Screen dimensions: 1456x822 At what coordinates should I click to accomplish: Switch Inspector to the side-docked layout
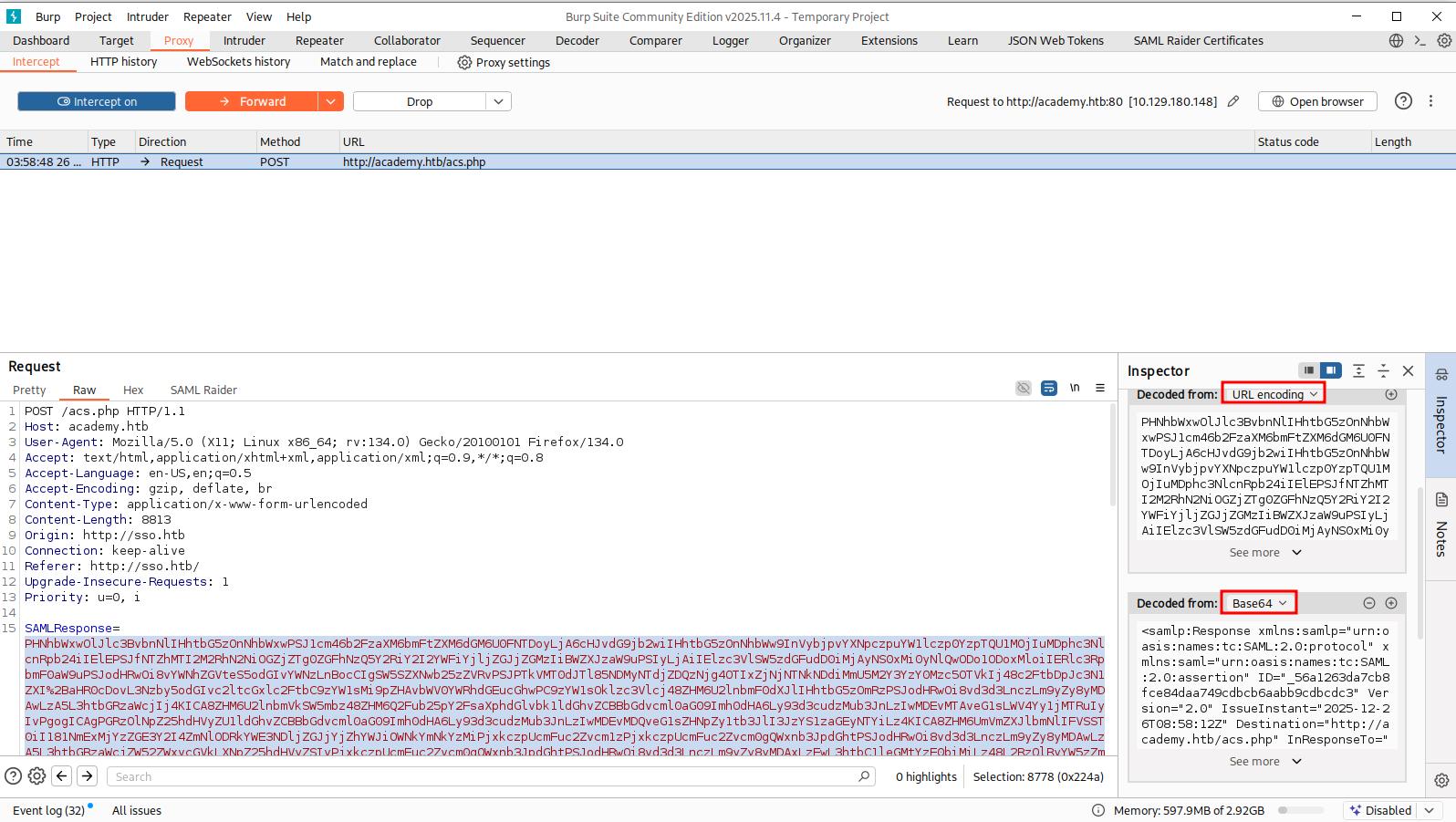[1331, 370]
